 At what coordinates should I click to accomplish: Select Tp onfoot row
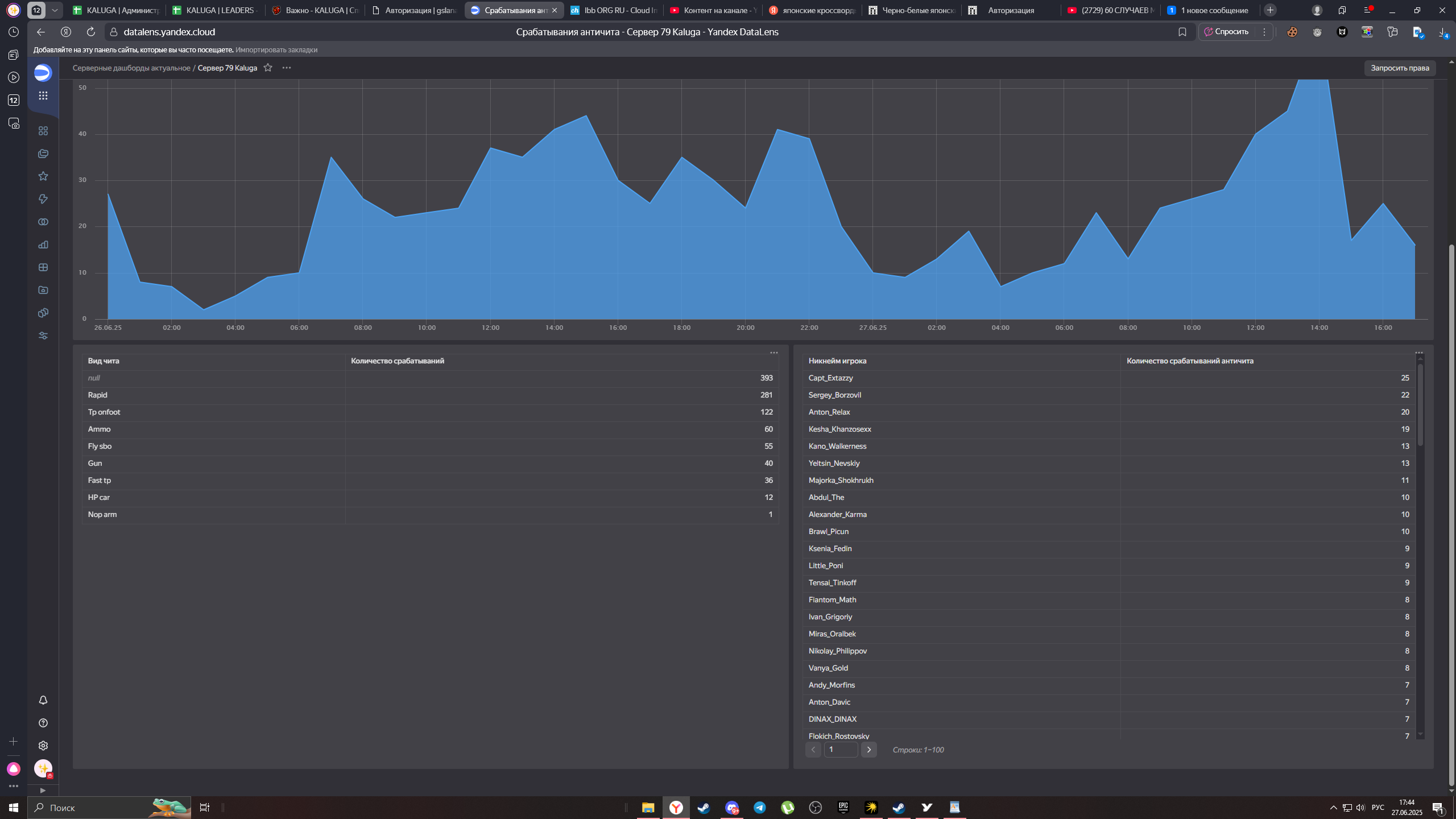pyautogui.click(x=430, y=412)
